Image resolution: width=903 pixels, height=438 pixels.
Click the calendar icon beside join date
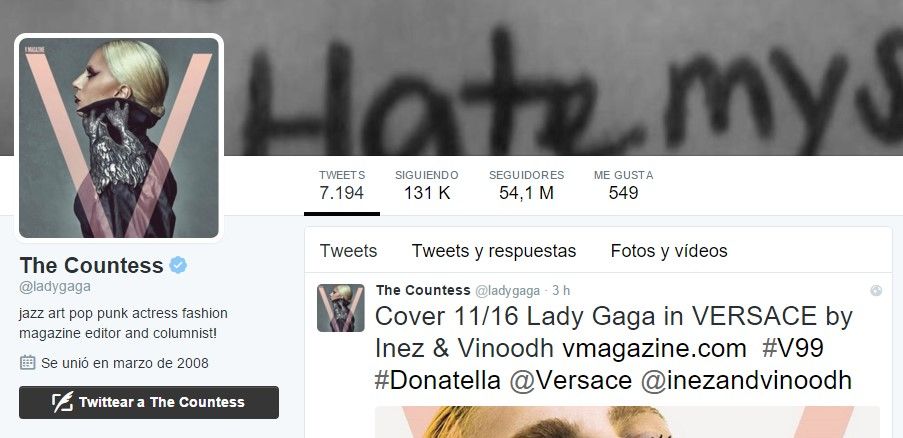[x=27, y=363]
